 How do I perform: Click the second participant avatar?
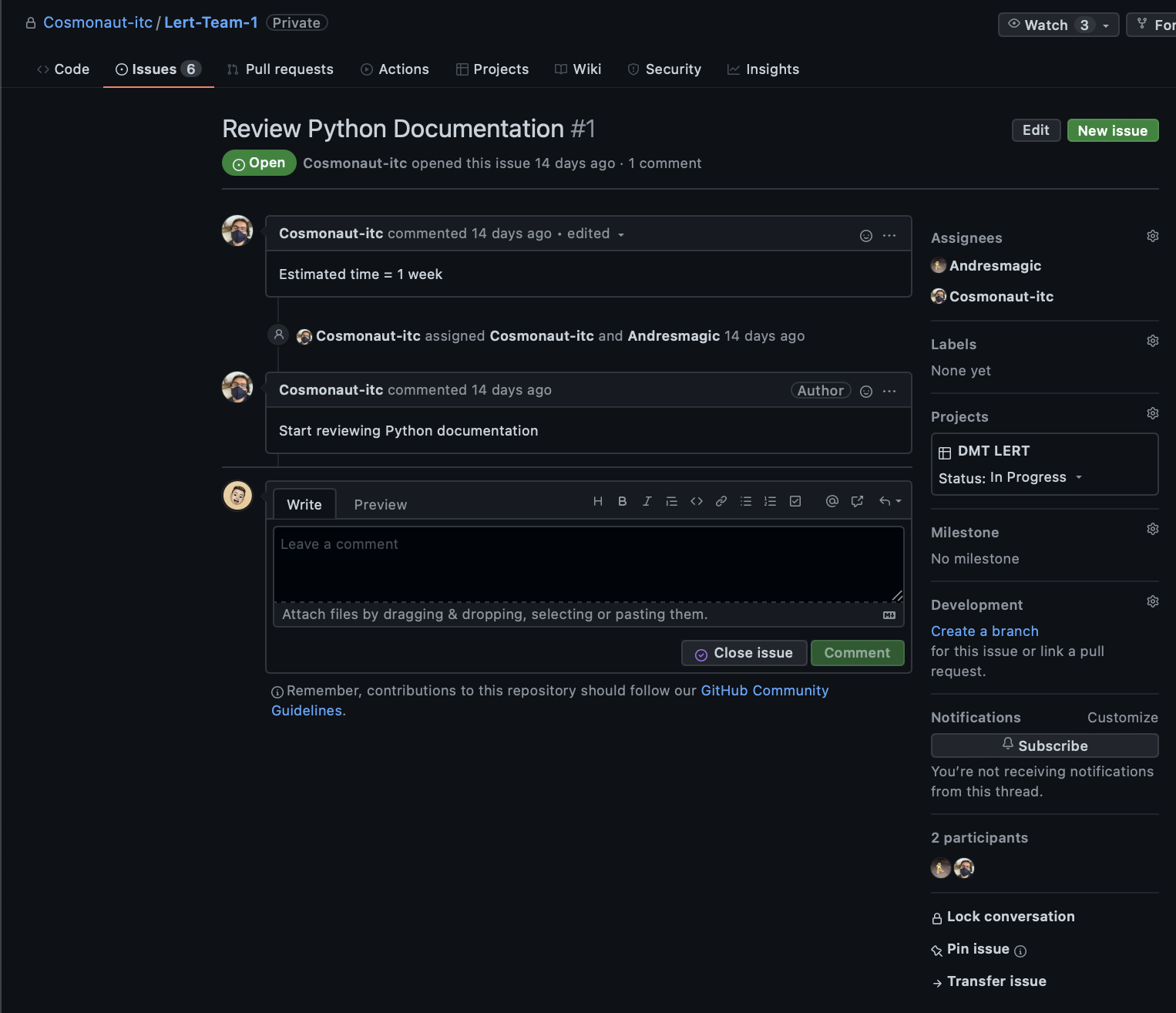pos(964,868)
